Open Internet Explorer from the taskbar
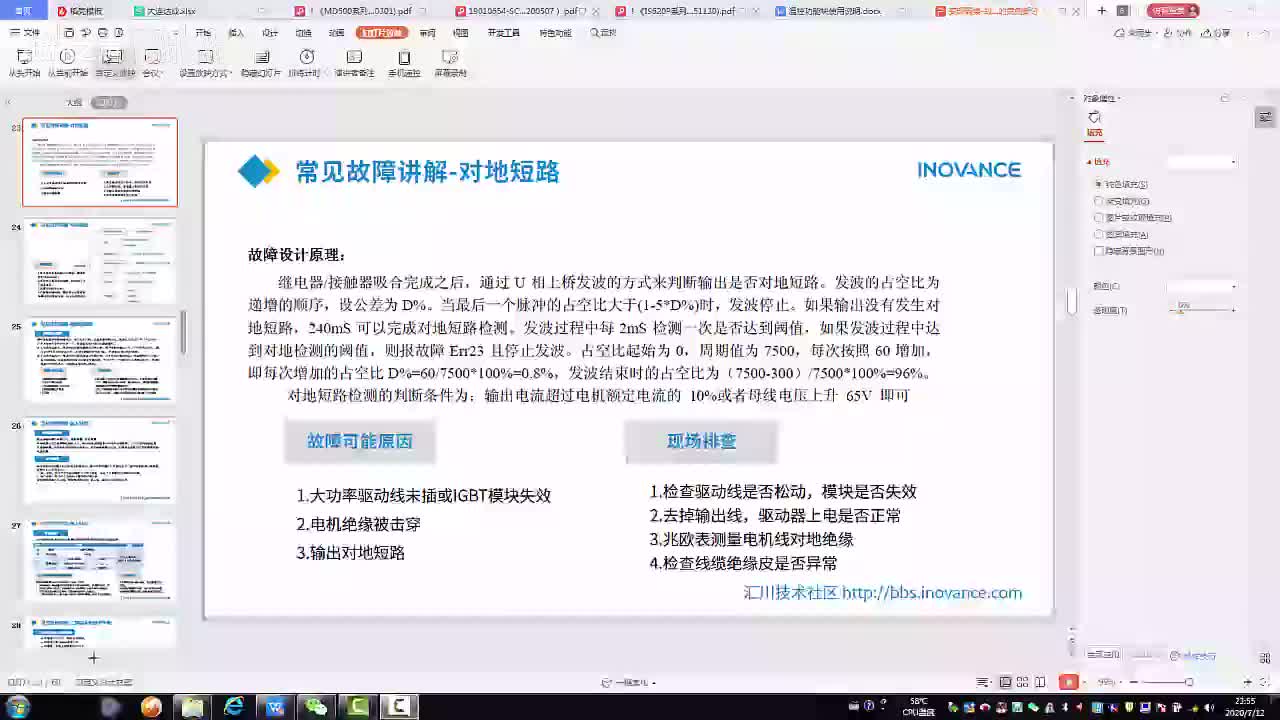The image size is (1280, 720). pyautogui.click(x=234, y=707)
